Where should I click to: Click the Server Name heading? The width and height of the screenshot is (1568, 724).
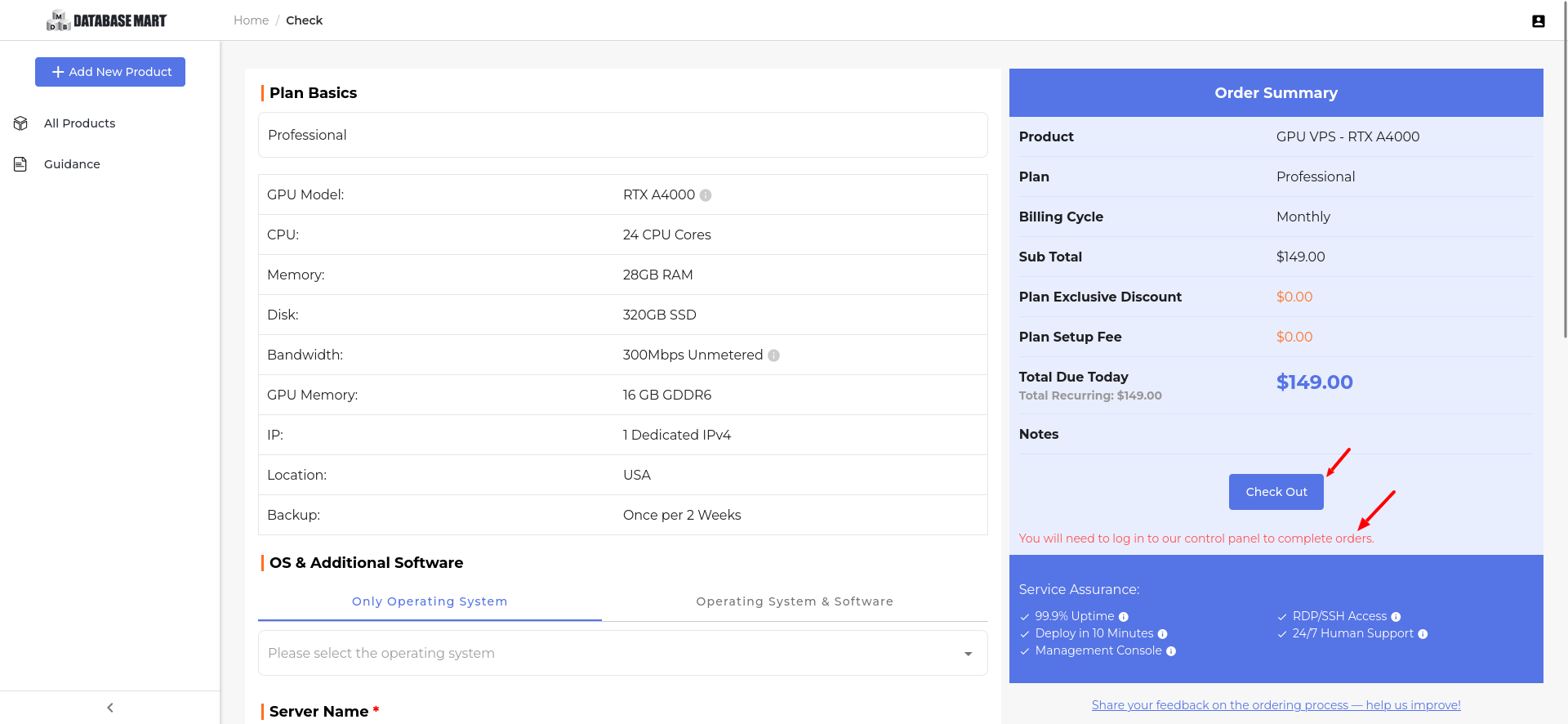coord(319,712)
